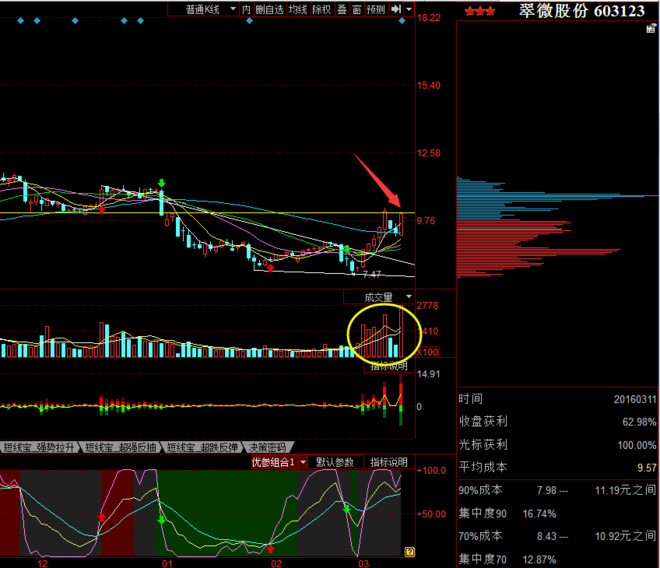Open the 普通K线 chart type dropdown
Image resolution: width=660 pixels, height=568 pixels.
tap(203, 9)
